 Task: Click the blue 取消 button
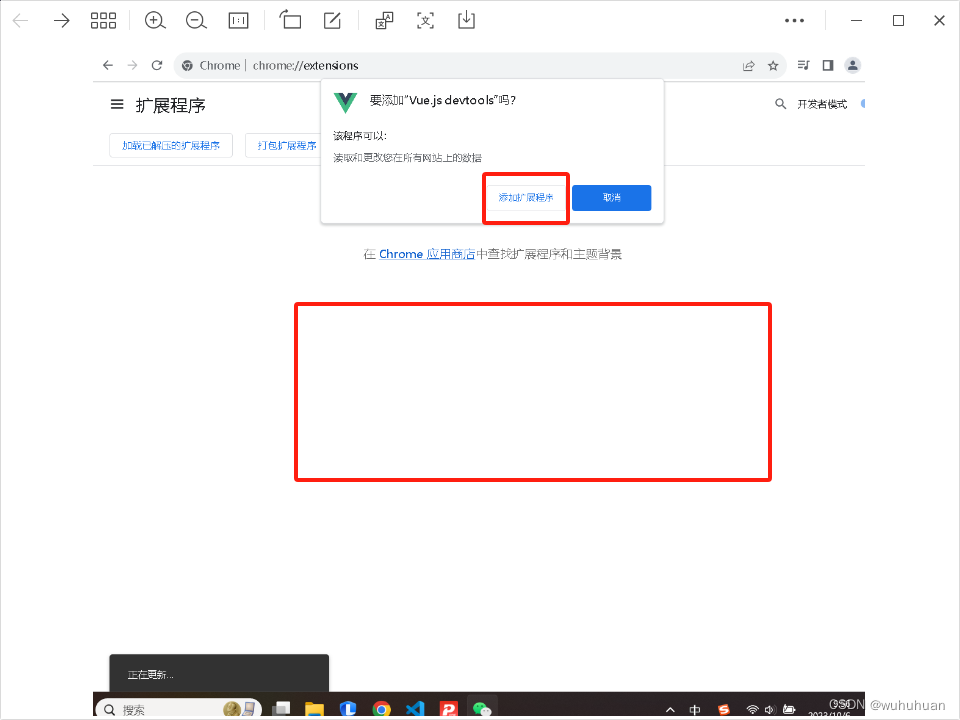click(x=612, y=198)
